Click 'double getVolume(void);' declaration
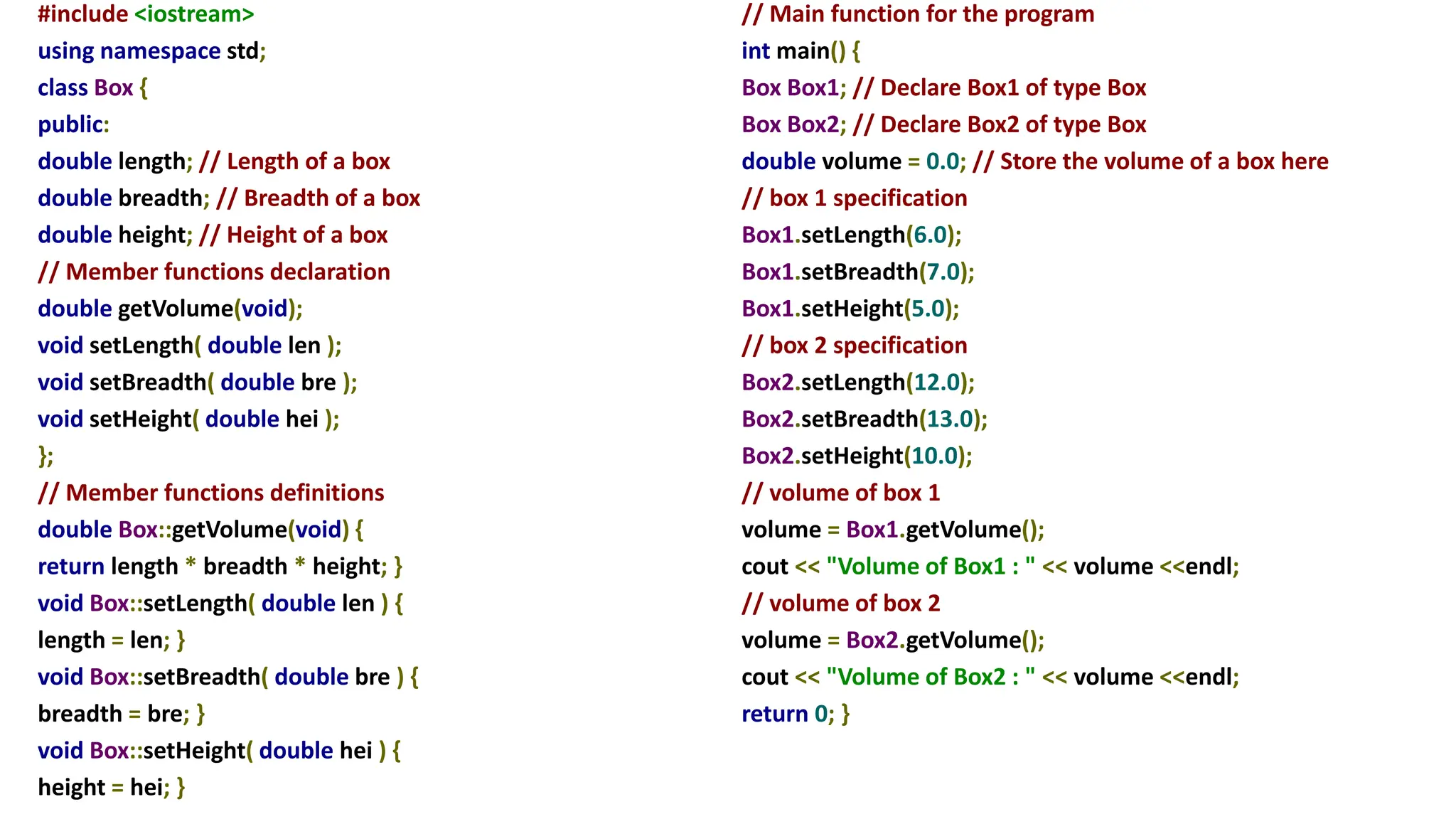This screenshot has height=819, width=1456. pos(170,309)
